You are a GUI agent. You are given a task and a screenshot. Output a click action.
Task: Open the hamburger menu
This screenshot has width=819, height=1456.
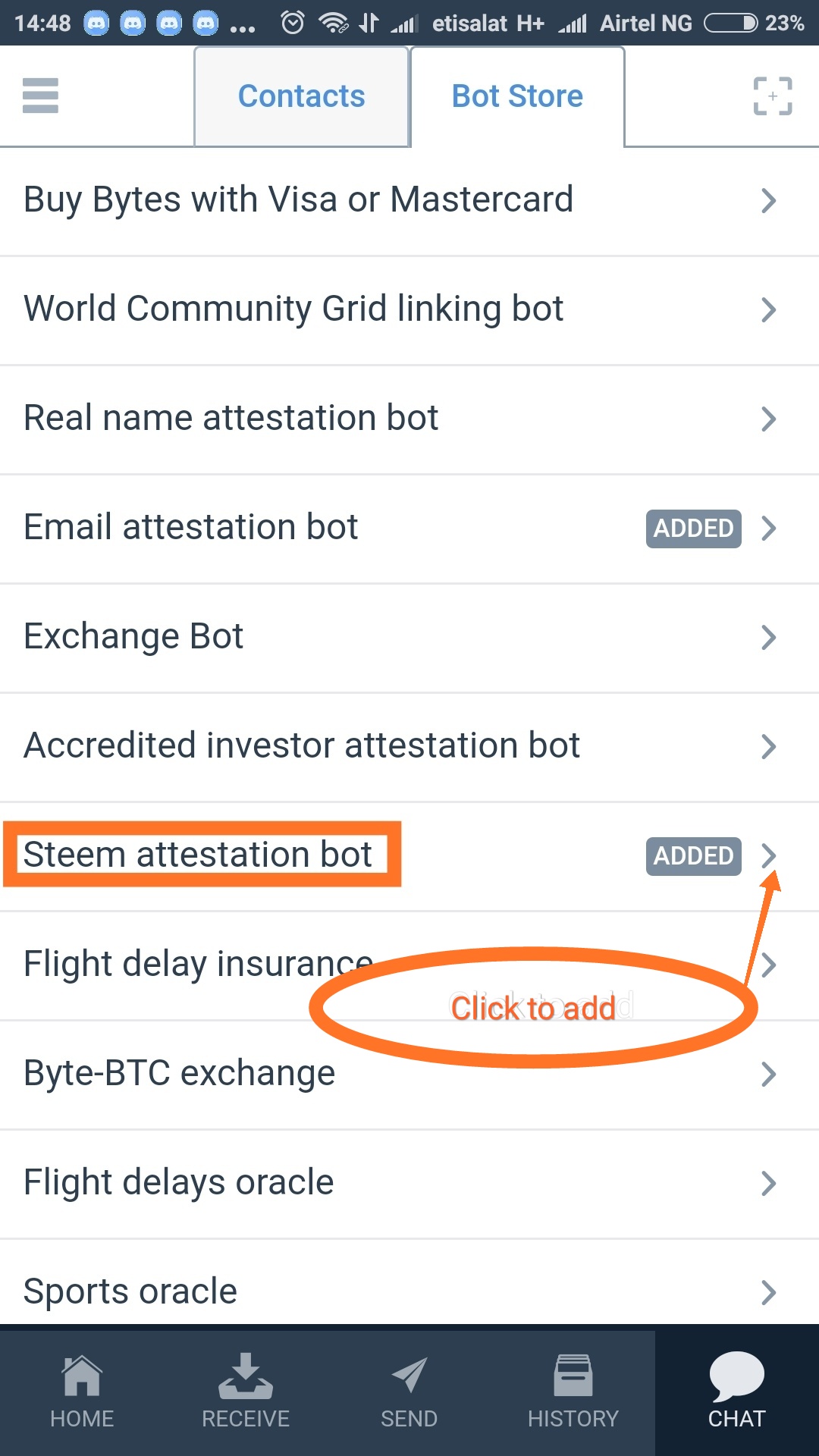pos(40,96)
